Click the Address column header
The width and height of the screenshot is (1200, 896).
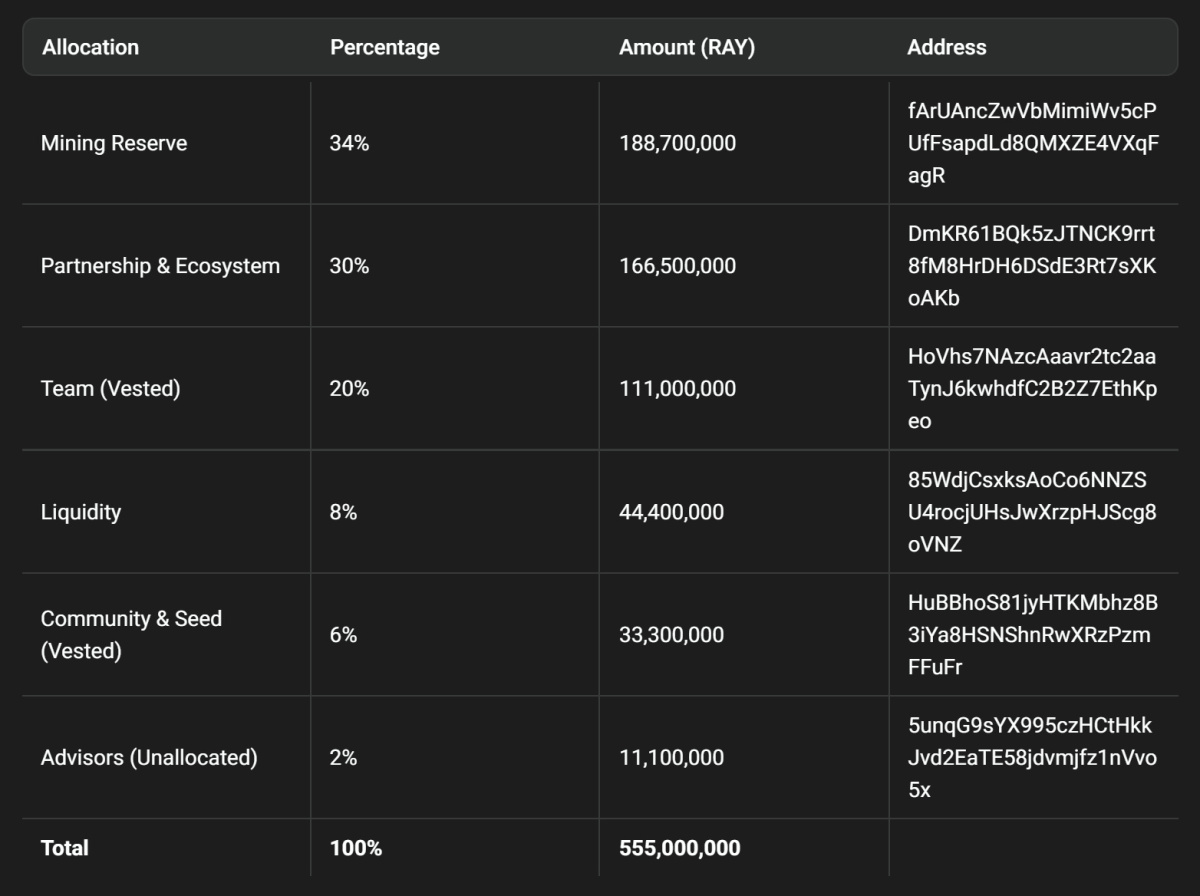tap(946, 47)
